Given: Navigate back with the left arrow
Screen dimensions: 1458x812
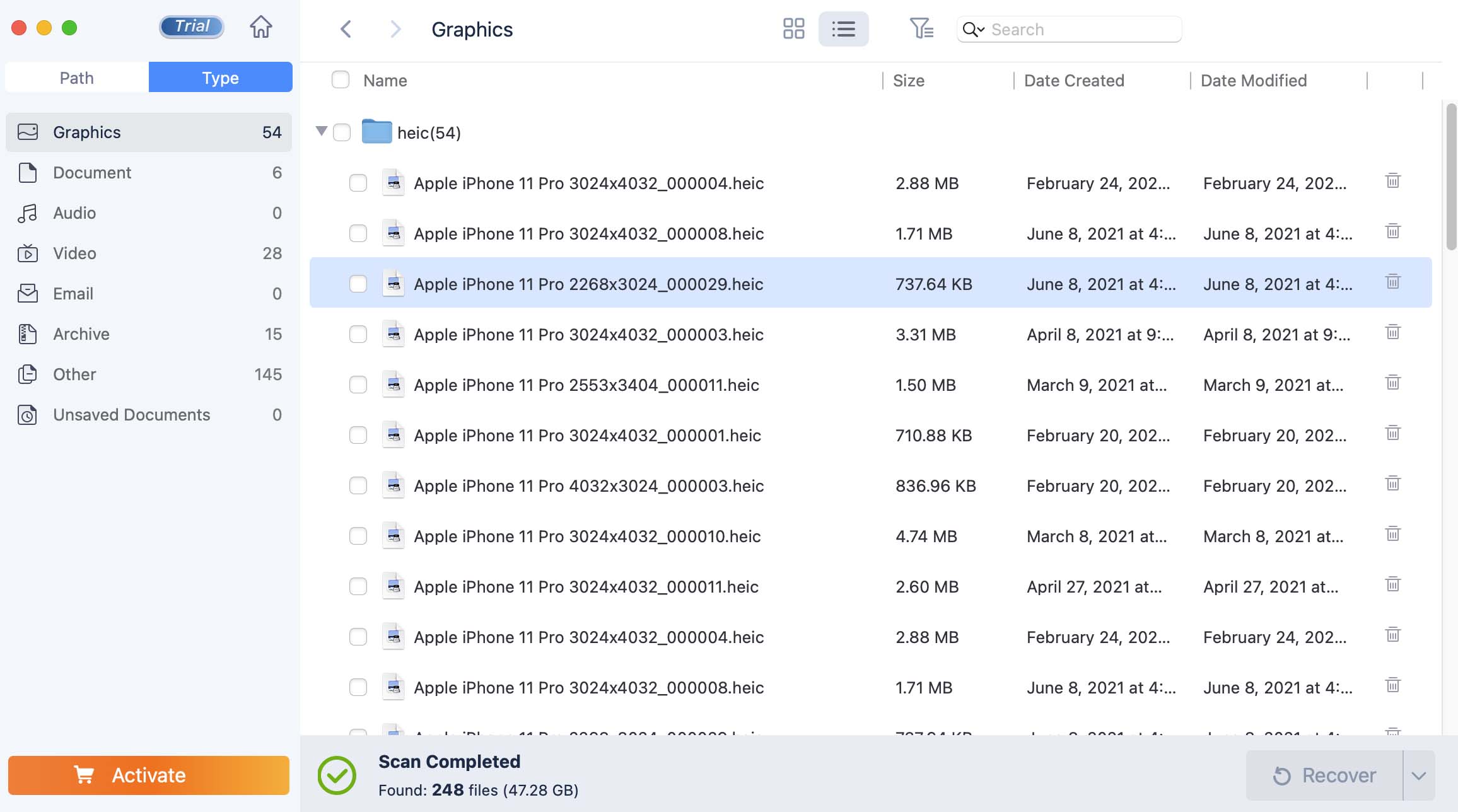Looking at the screenshot, I should click(x=346, y=29).
